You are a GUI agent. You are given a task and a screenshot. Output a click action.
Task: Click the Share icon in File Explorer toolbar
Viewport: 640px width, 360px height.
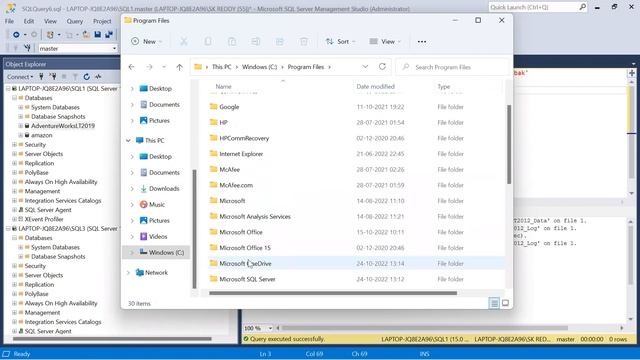coord(280,42)
